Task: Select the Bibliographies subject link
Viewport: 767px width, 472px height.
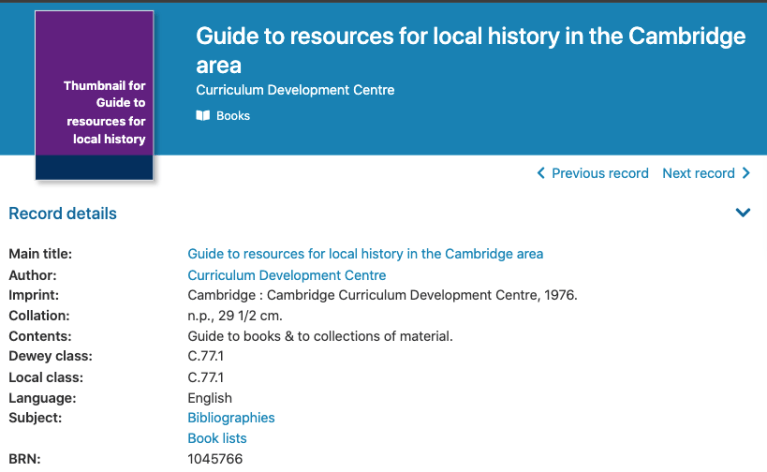Action: [x=231, y=418]
